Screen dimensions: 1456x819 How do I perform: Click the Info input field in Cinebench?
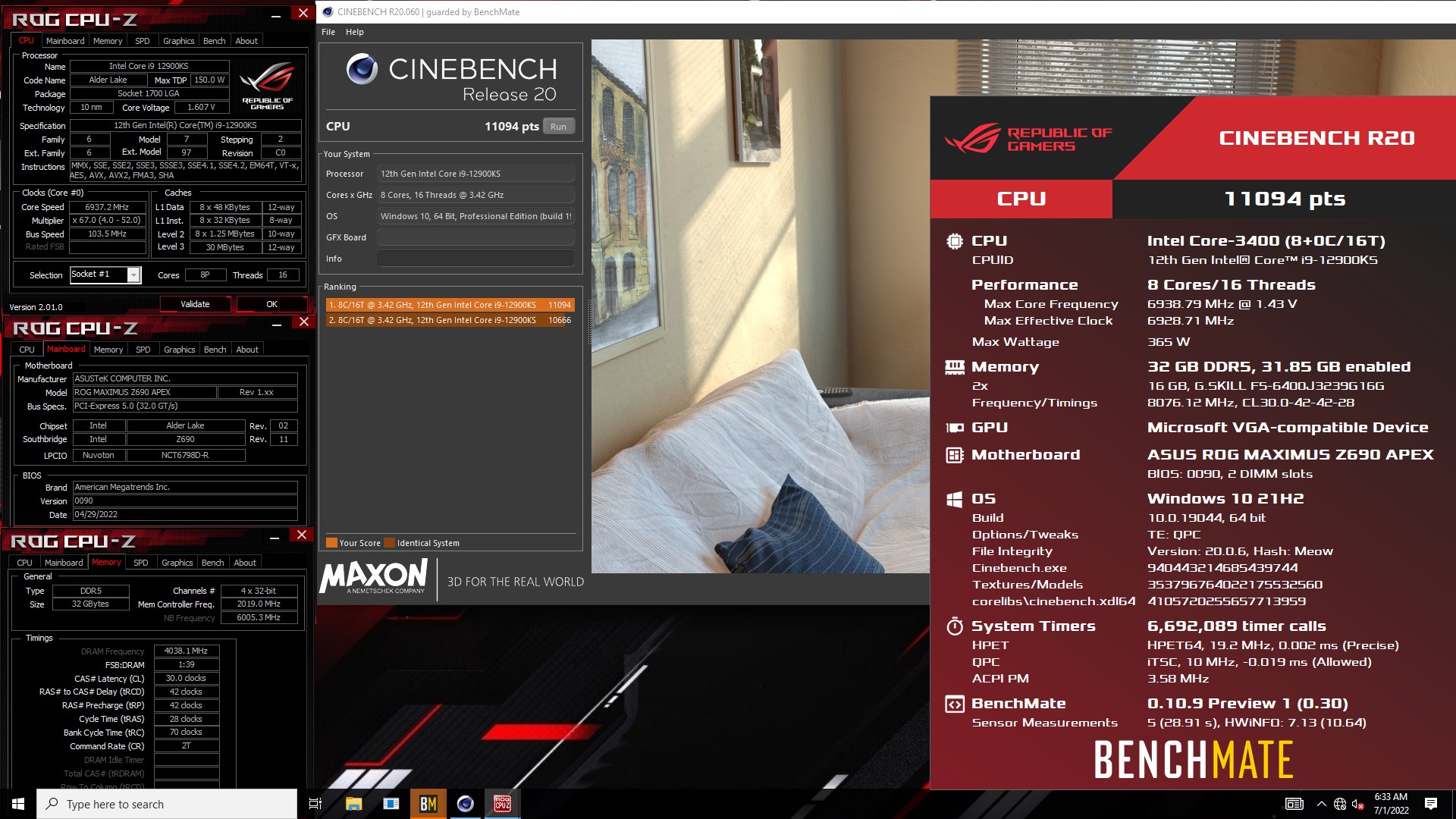[x=475, y=259]
